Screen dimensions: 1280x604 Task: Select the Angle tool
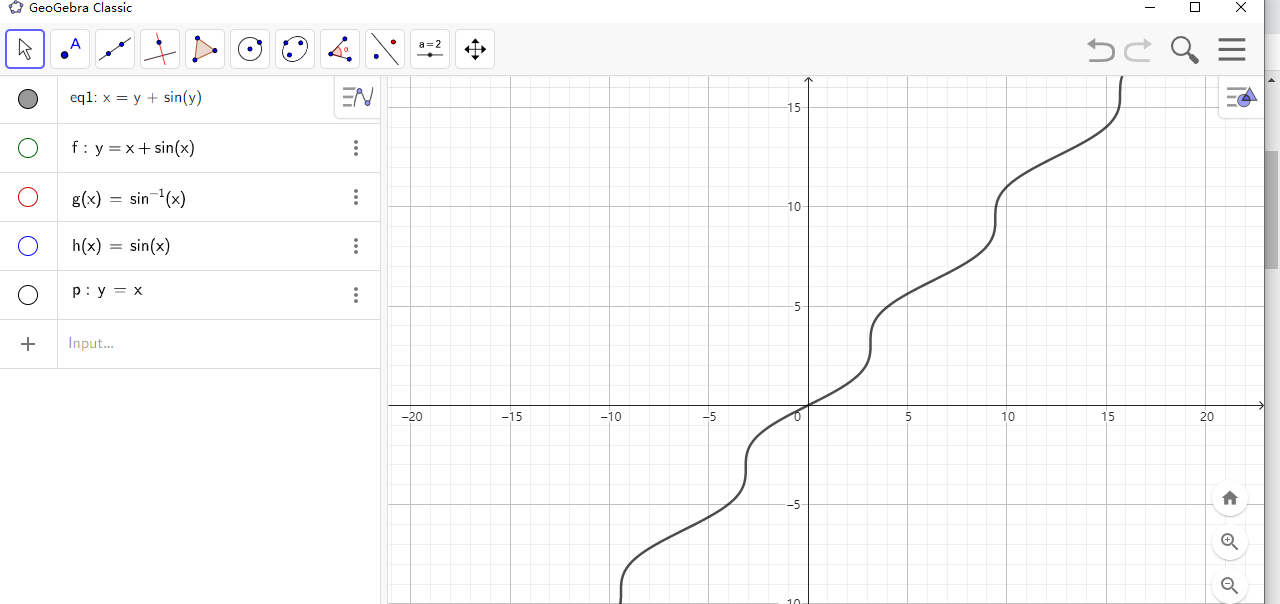point(339,48)
